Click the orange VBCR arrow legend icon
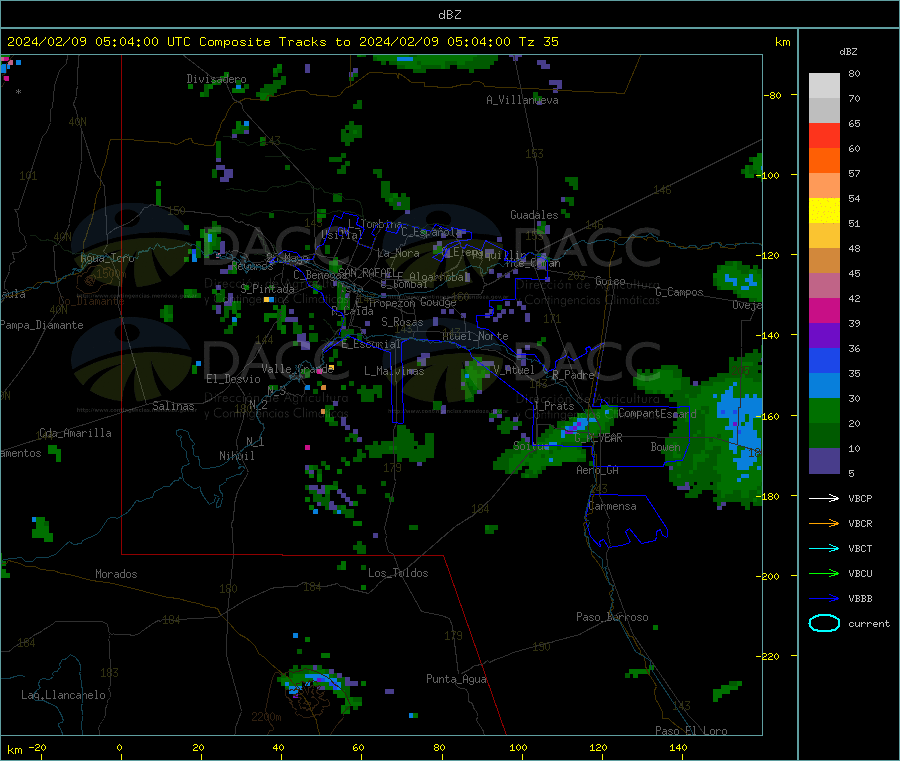The image size is (900, 761). [824, 523]
